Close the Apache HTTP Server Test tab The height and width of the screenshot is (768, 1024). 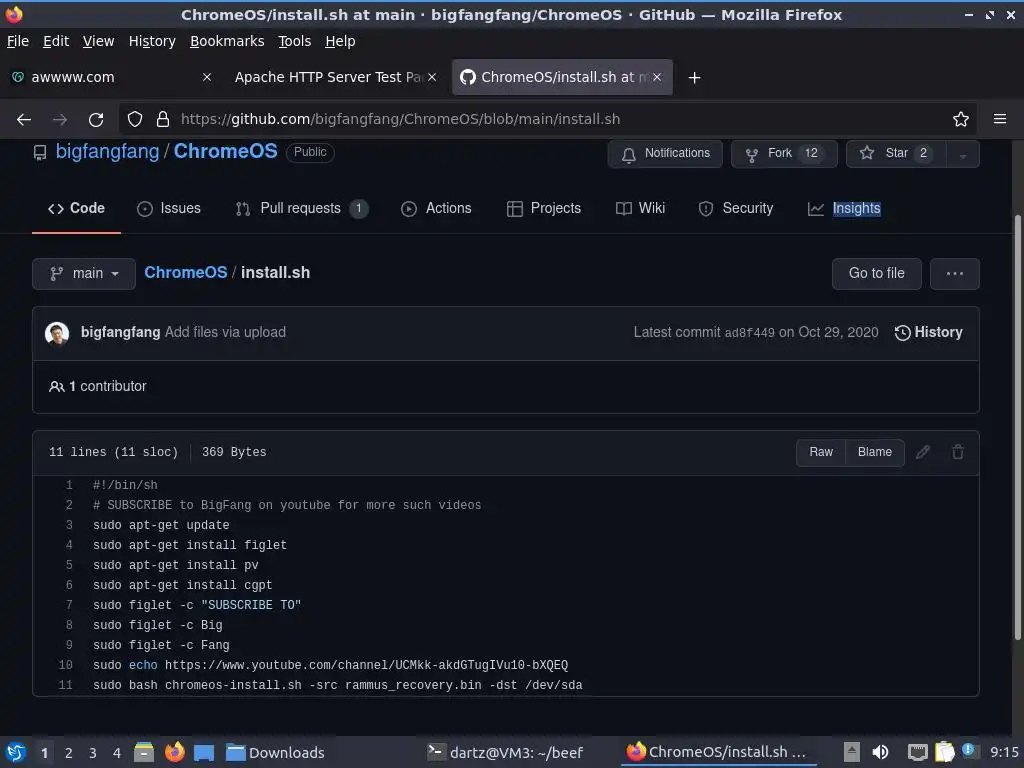click(432, 77)
